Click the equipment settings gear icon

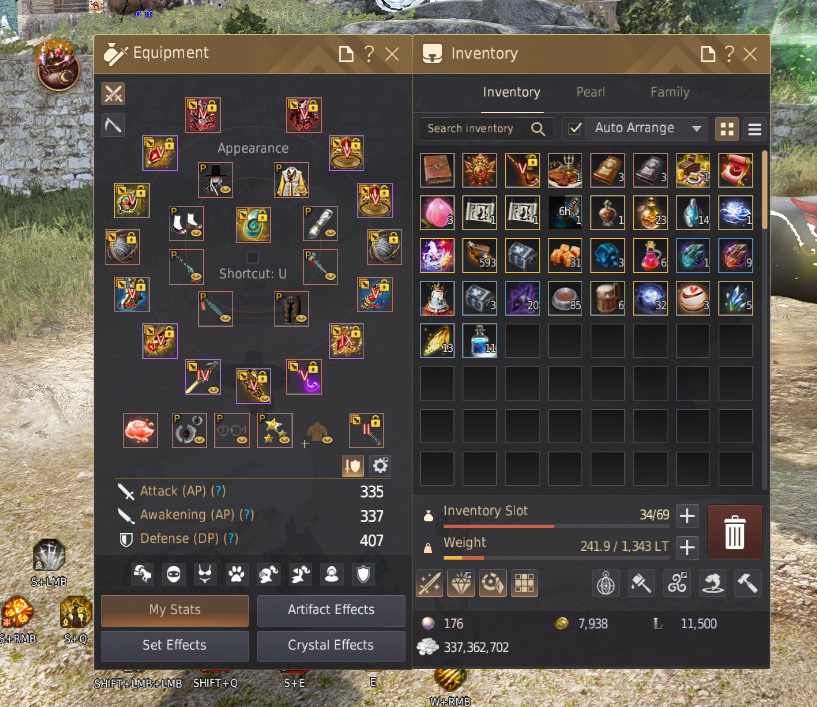point(380,465)
